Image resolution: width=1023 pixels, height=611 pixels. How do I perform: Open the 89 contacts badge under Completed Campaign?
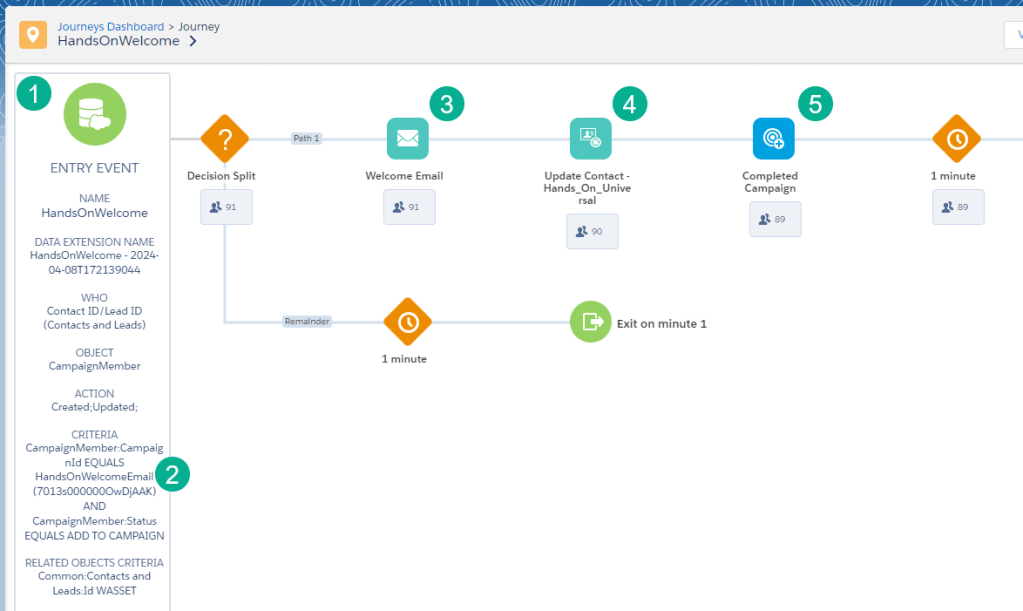click(775, 219)
